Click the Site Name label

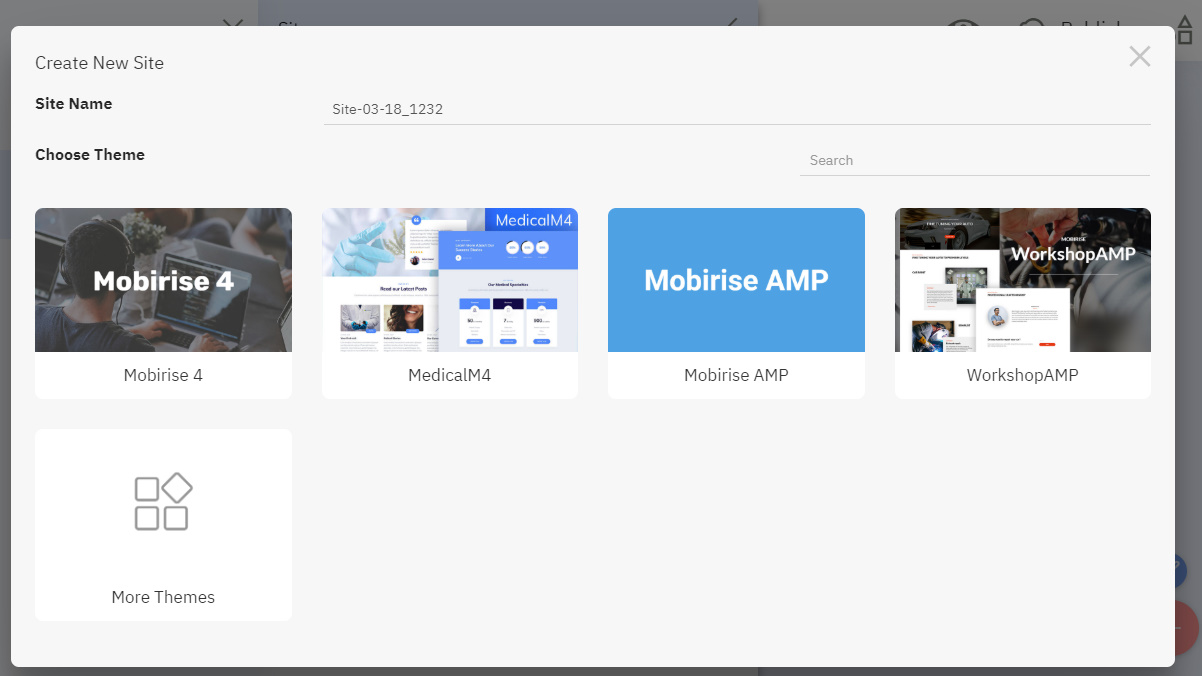(x=74, y=104)
